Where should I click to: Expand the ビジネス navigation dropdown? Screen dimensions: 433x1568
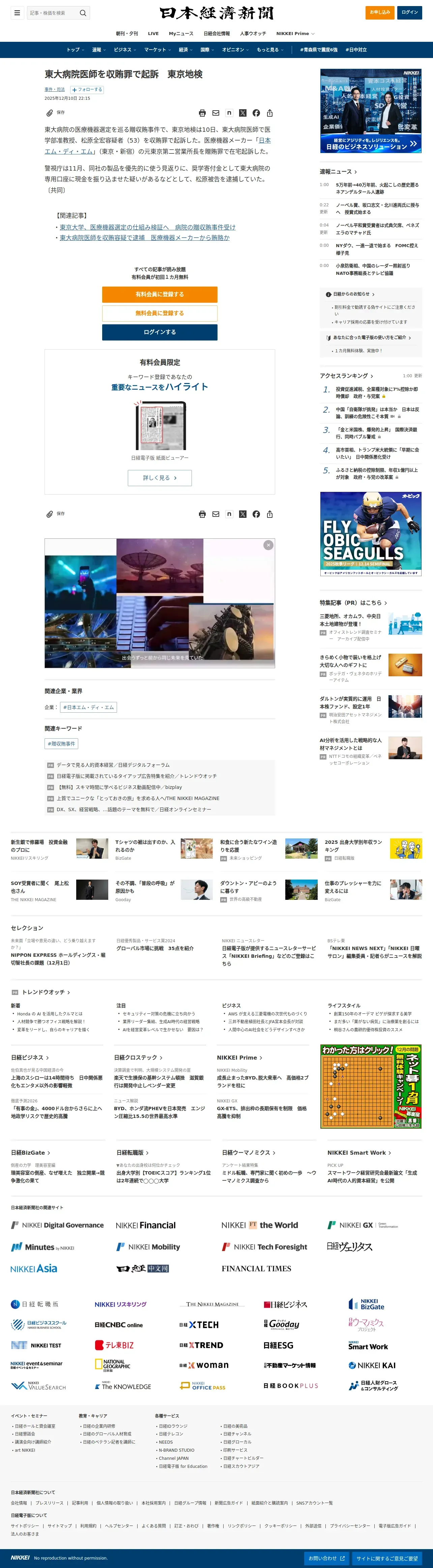(x=125, y=50)
